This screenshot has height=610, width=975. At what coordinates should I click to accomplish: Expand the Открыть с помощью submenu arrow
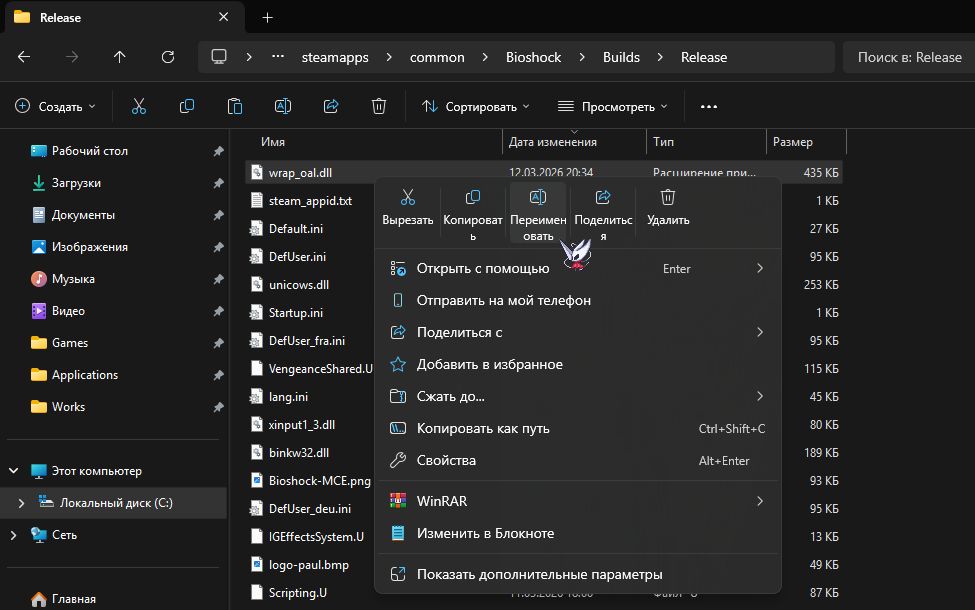tap(760, 268)
